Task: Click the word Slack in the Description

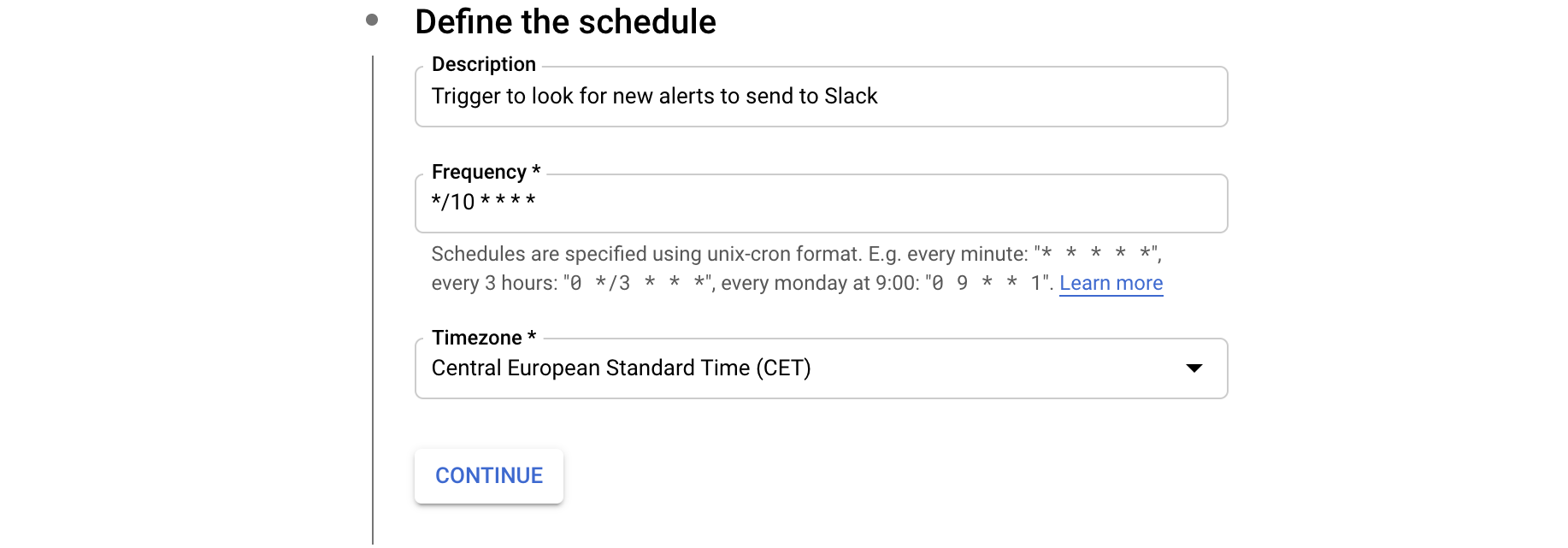Action: (x=851, y=96)
